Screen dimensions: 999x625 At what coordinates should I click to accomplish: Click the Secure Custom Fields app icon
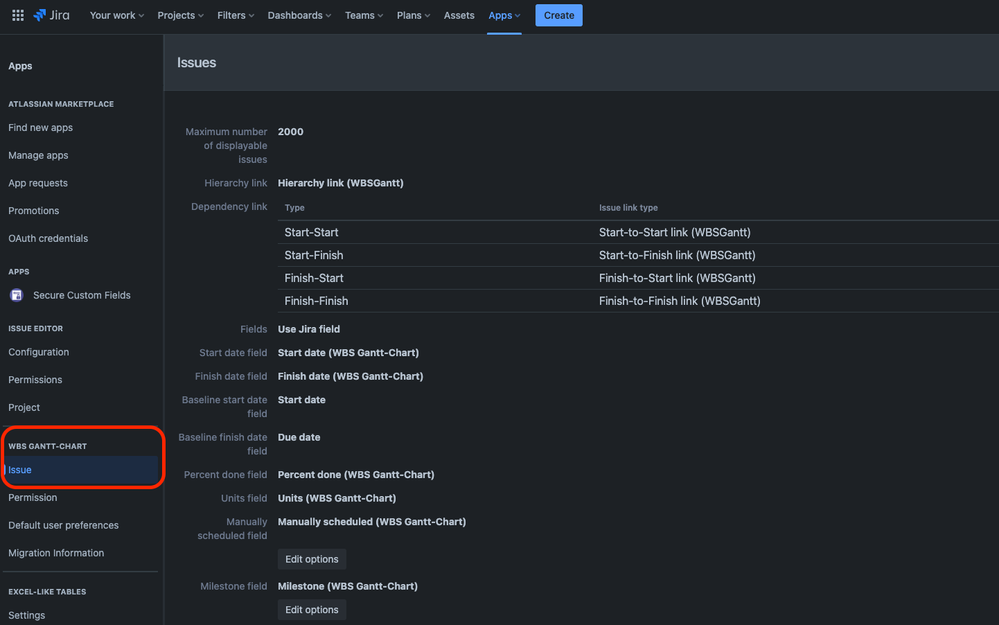coord(17,295)
